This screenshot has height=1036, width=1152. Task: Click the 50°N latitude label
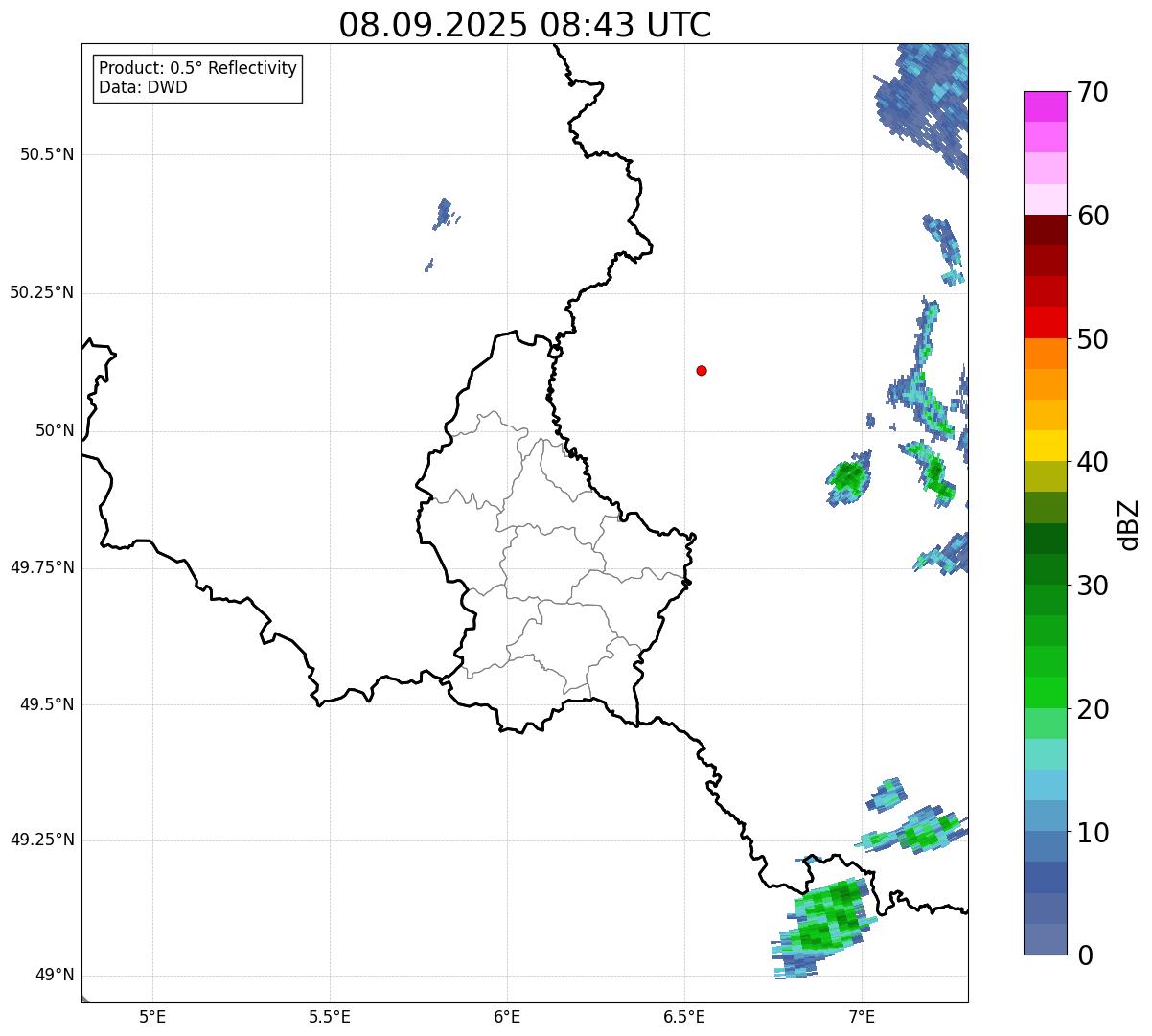point(55,430)
